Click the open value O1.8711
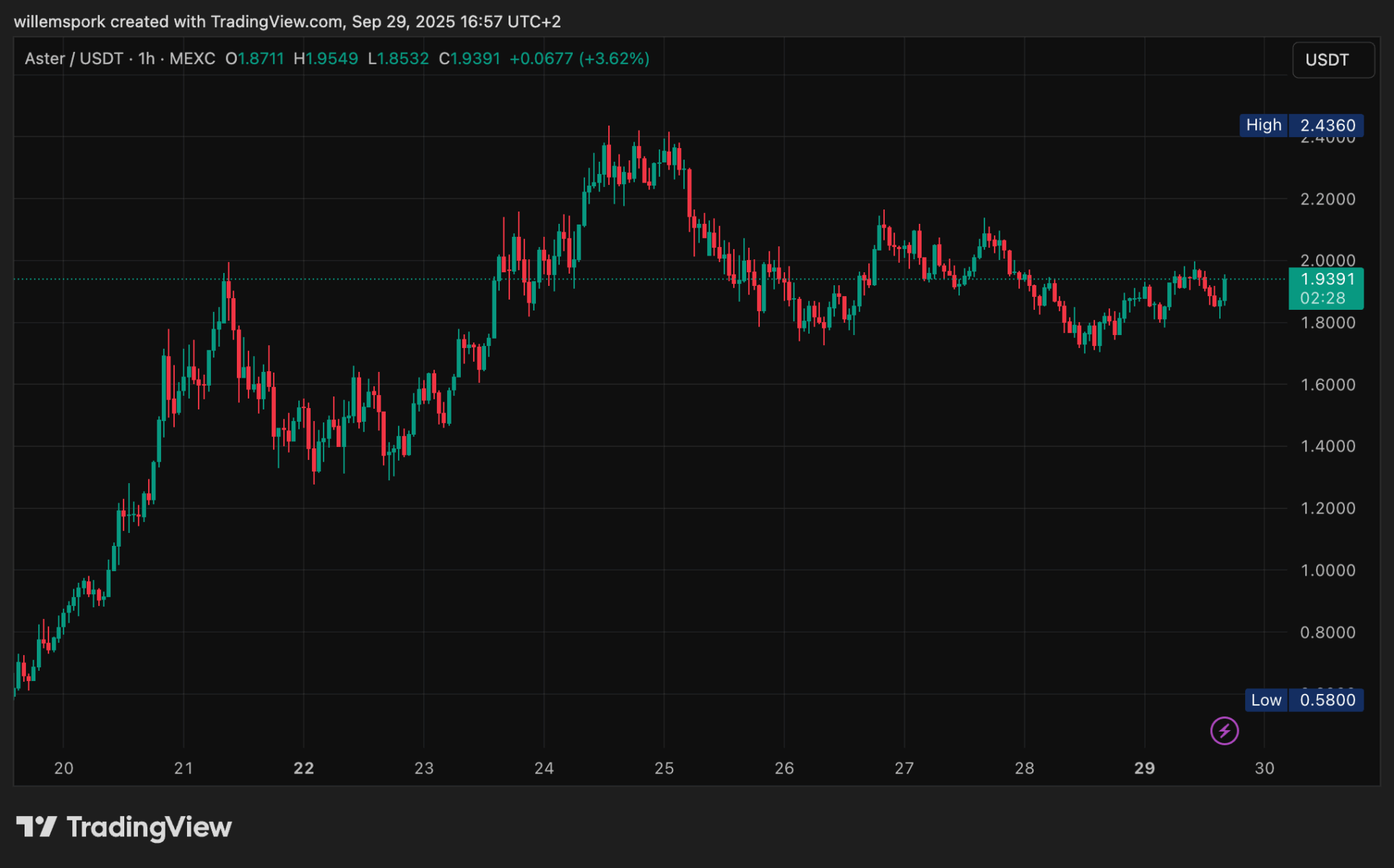 (254, 58)
